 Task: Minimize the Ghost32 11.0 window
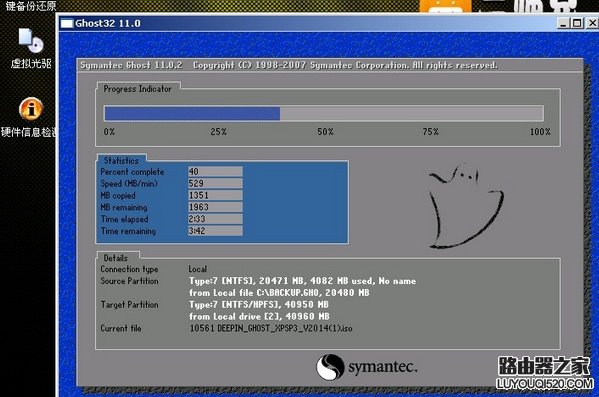[563, 23]
